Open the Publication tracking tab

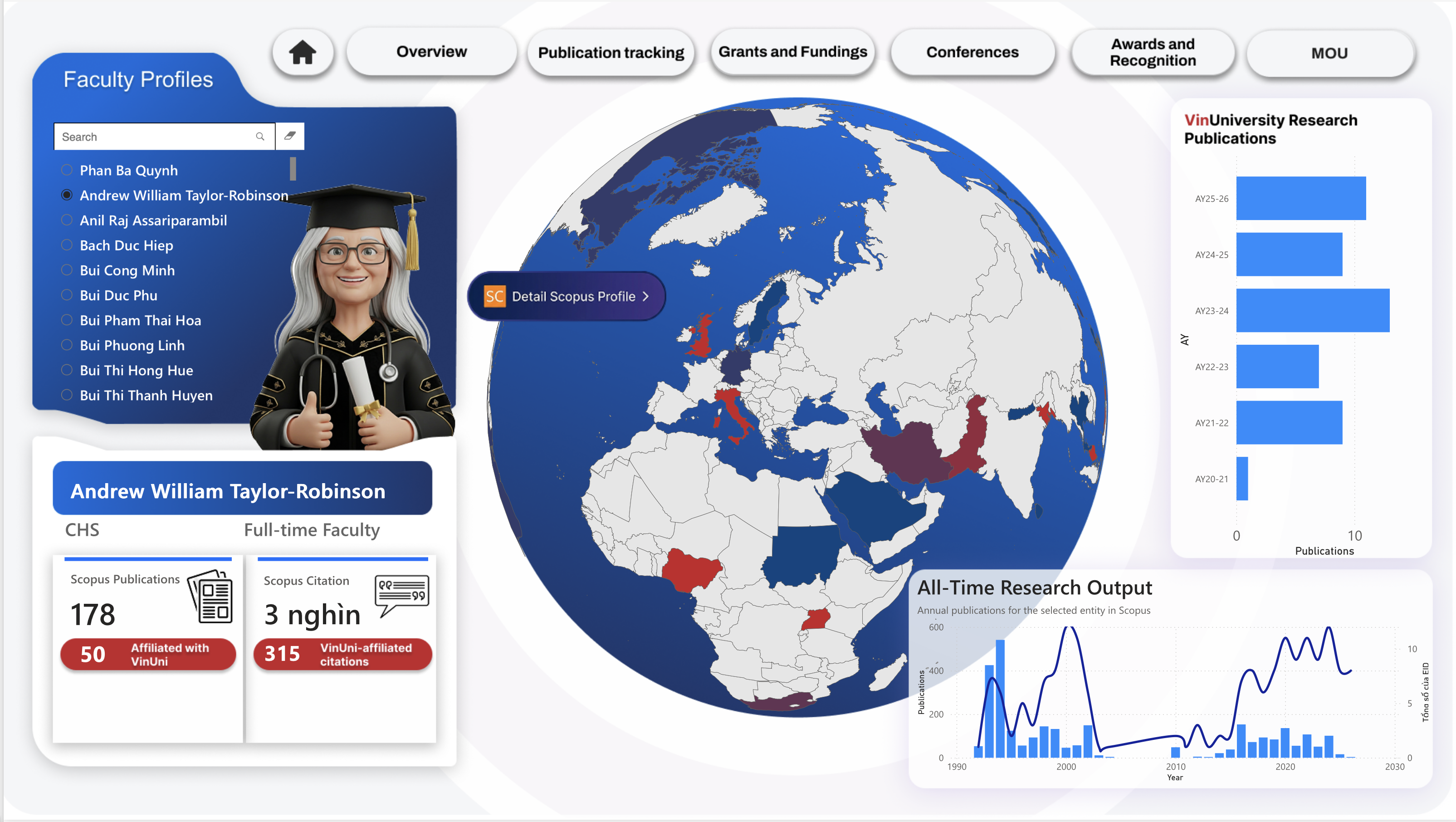[x=611, y=53]
